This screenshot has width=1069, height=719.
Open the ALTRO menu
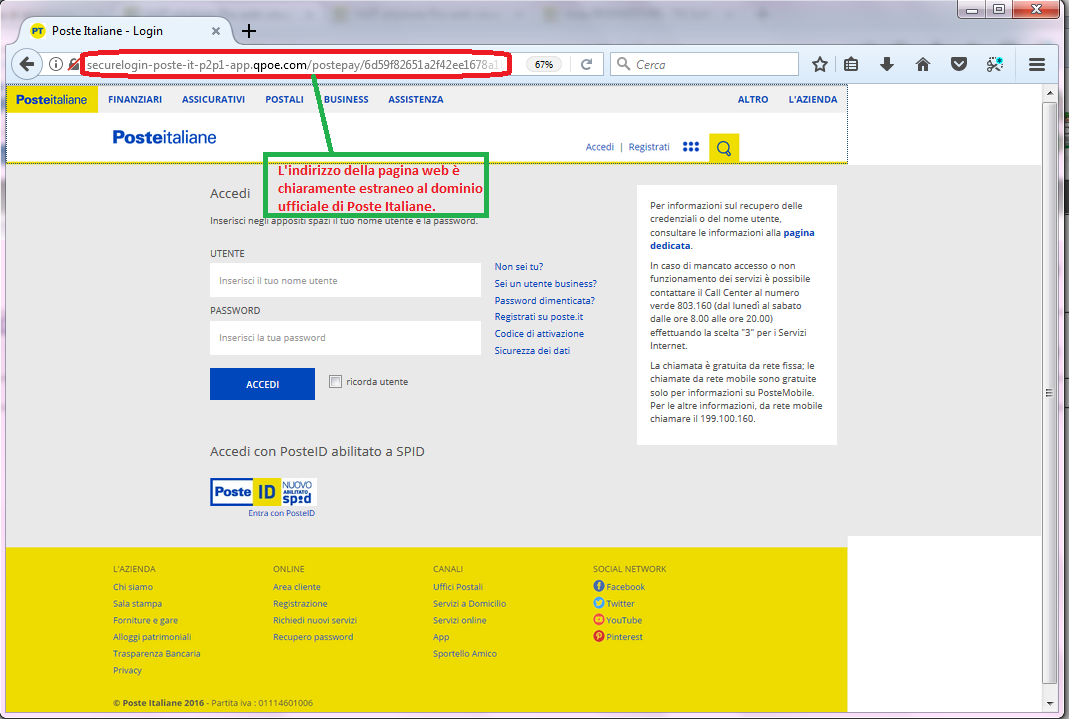pyautogui.click(x=753, y=100)
